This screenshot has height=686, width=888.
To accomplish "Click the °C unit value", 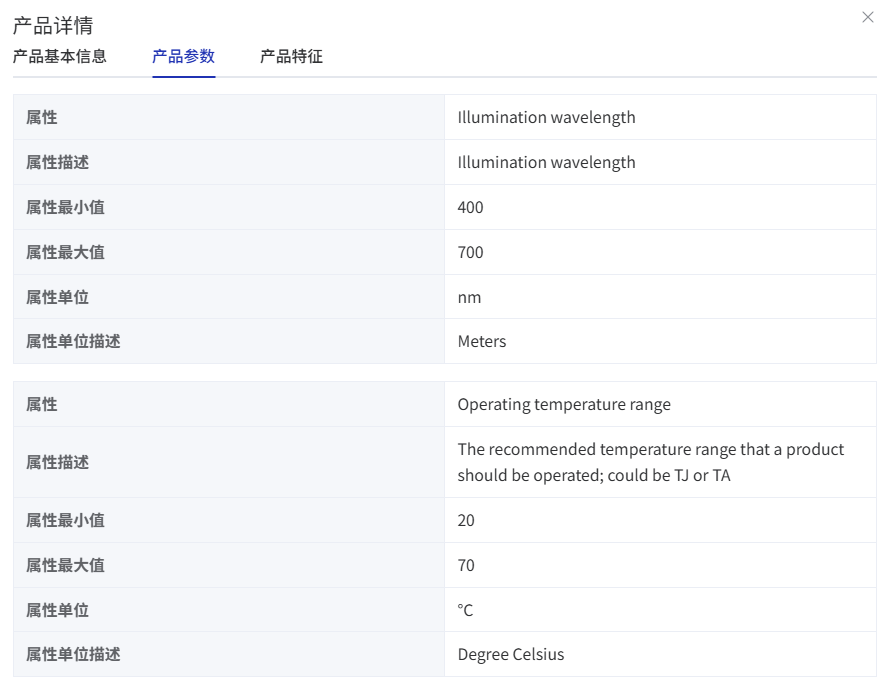I will pos(466,610).
